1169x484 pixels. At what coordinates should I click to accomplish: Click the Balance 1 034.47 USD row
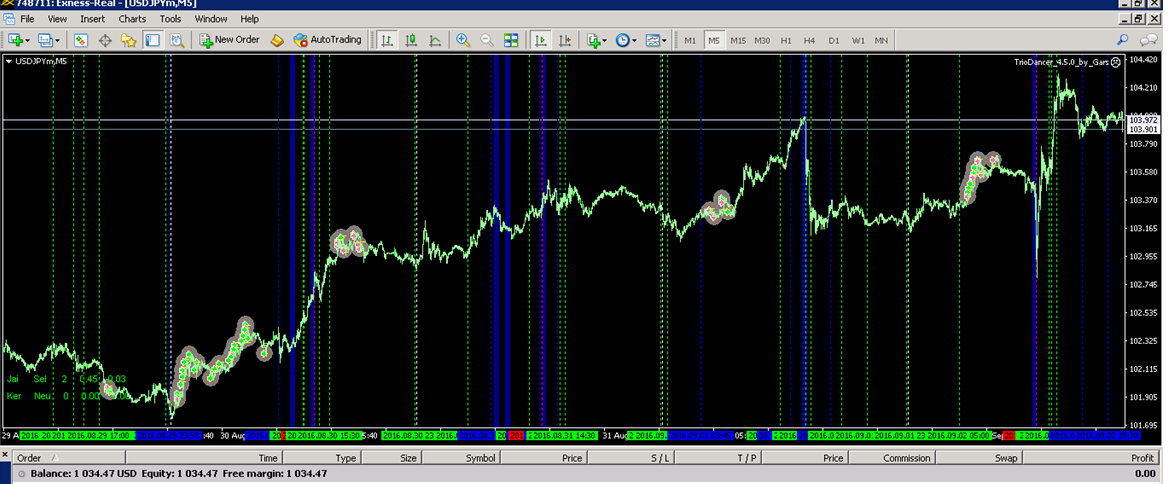tap(585, 474)
